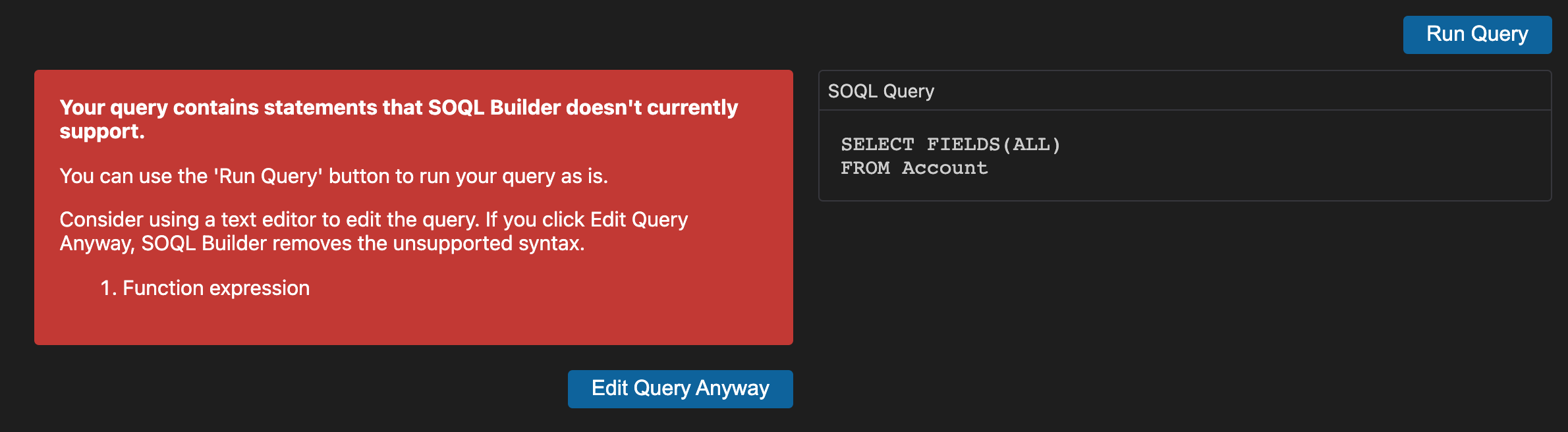Image resolution: width=1568 pixels, height=432 pixels.
Task: Click the query line FROM Account
Action: (913, 168)
